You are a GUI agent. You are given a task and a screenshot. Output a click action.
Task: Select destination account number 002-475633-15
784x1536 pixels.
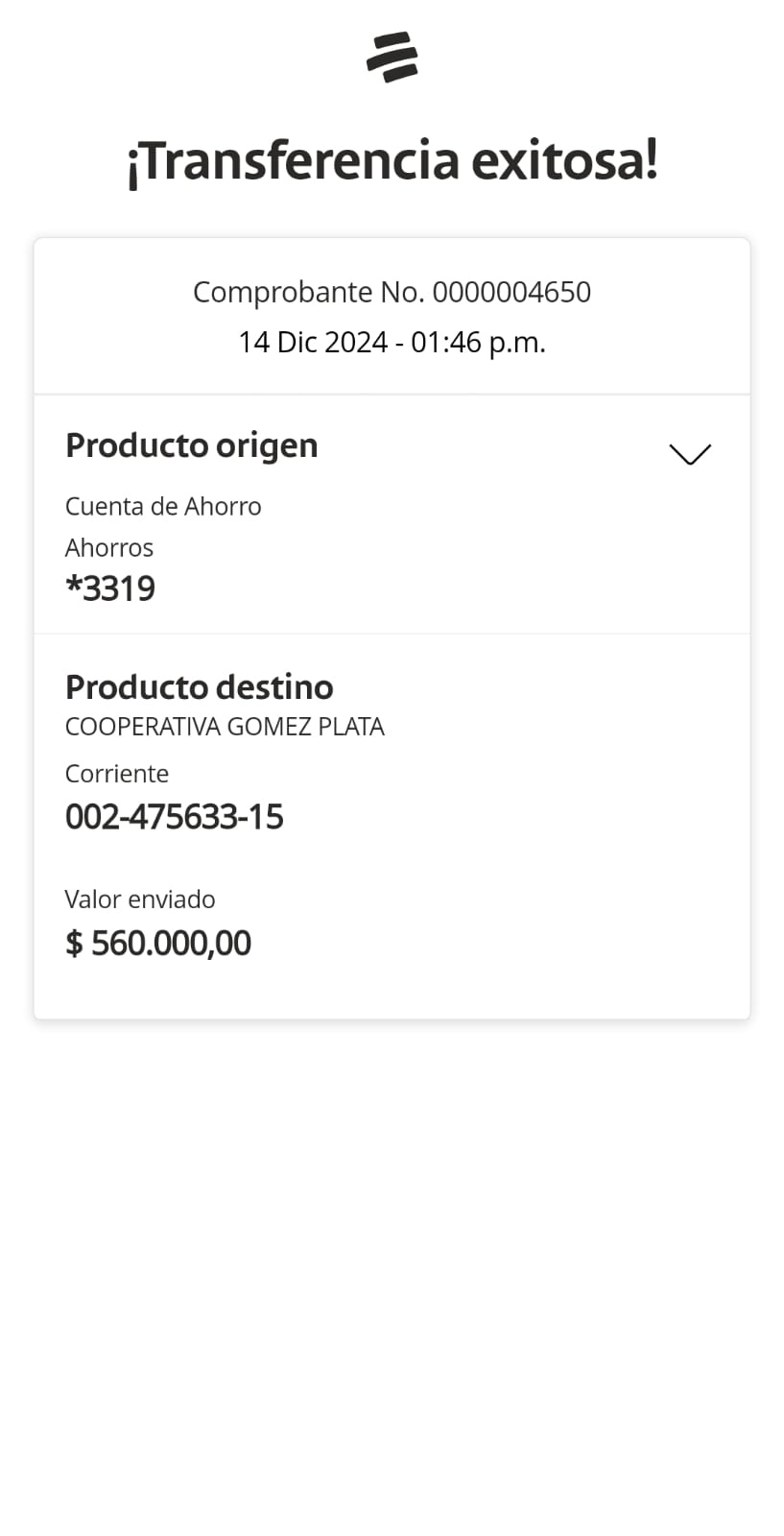(174, 817)
